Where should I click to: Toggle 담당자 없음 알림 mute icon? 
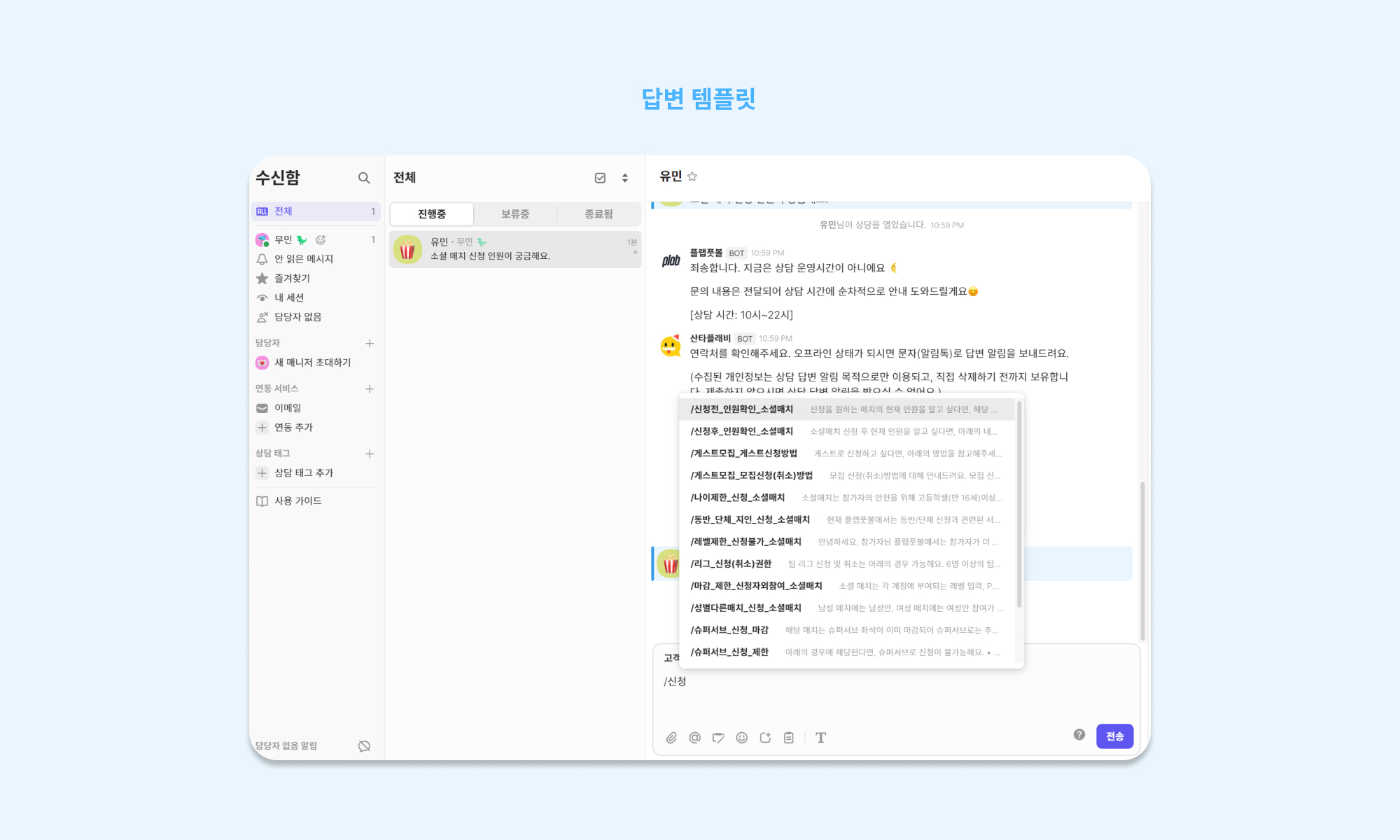(364, 746)
